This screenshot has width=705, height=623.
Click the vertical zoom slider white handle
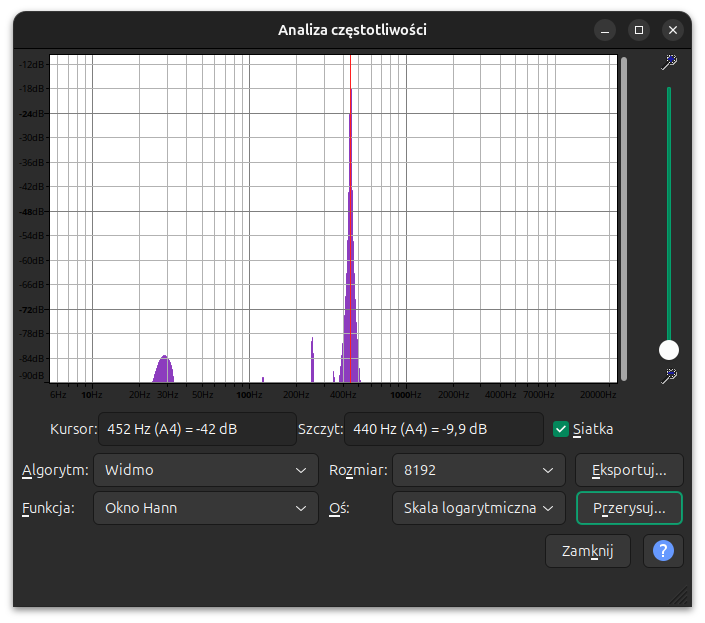(669, 350)
